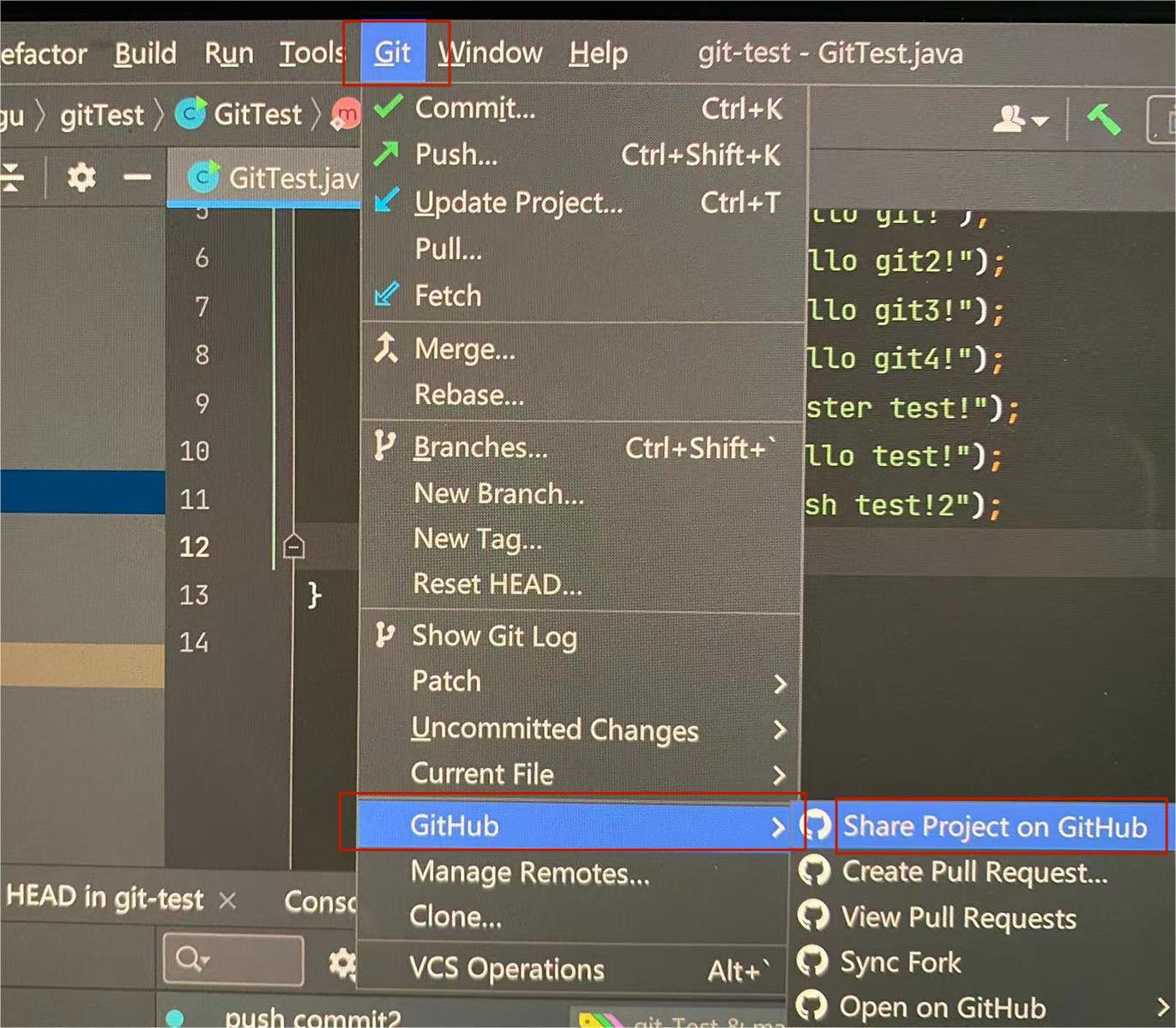Open the Run menu
Screen dimensions: 1176x1028
pyautogui.click(x=228, y=53)
